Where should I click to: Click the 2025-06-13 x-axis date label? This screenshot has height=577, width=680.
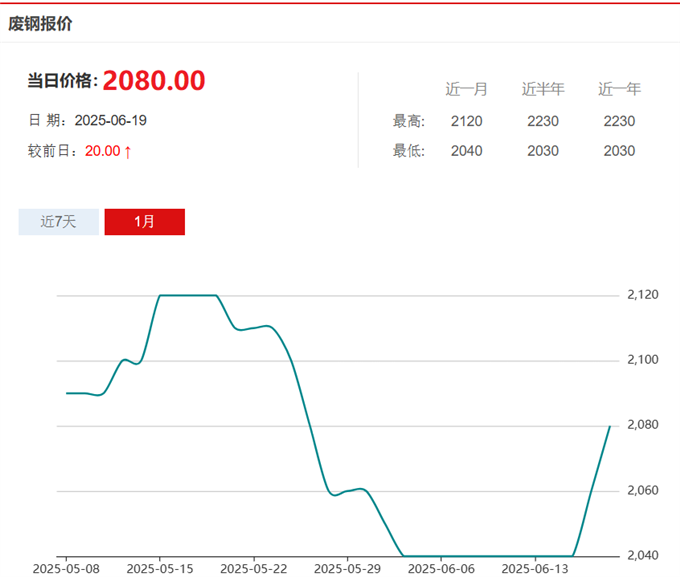pos(535,568)
